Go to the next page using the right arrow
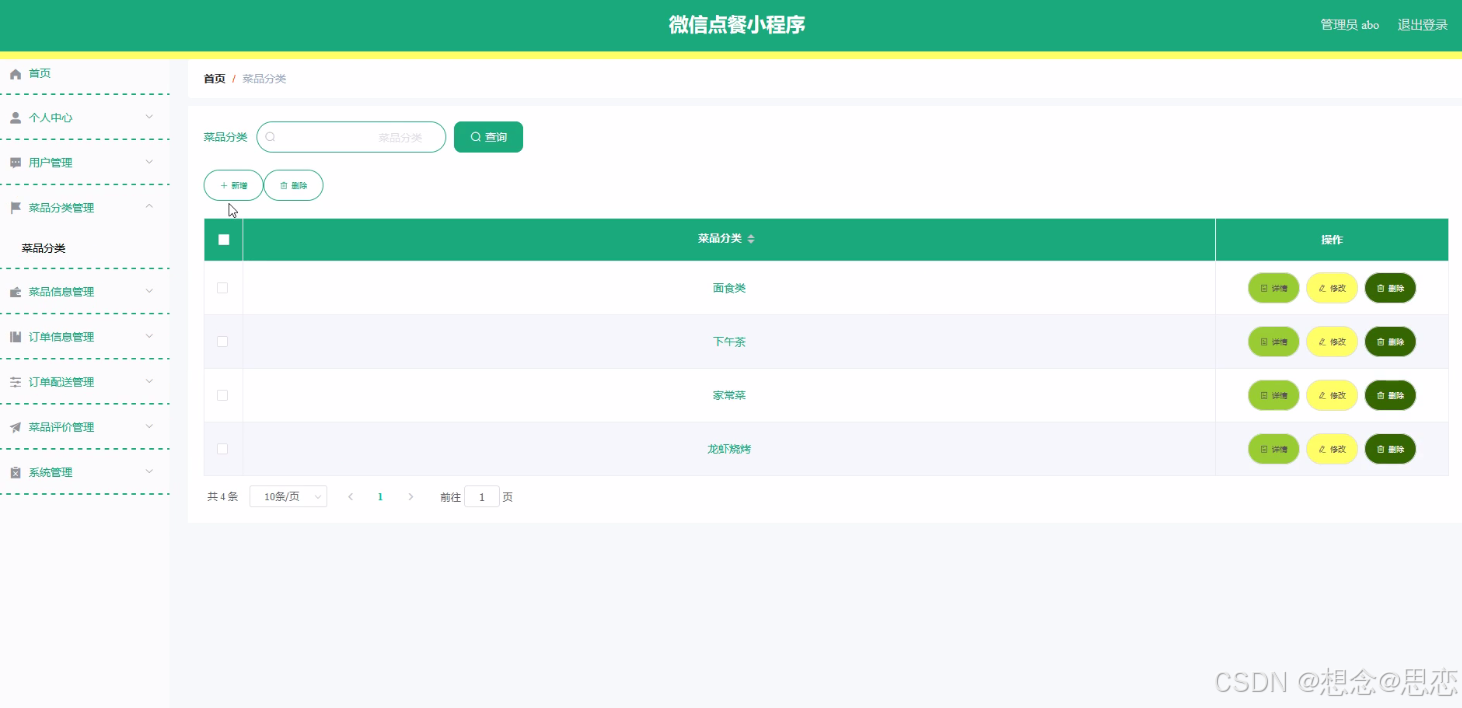 tap(411, 497)
